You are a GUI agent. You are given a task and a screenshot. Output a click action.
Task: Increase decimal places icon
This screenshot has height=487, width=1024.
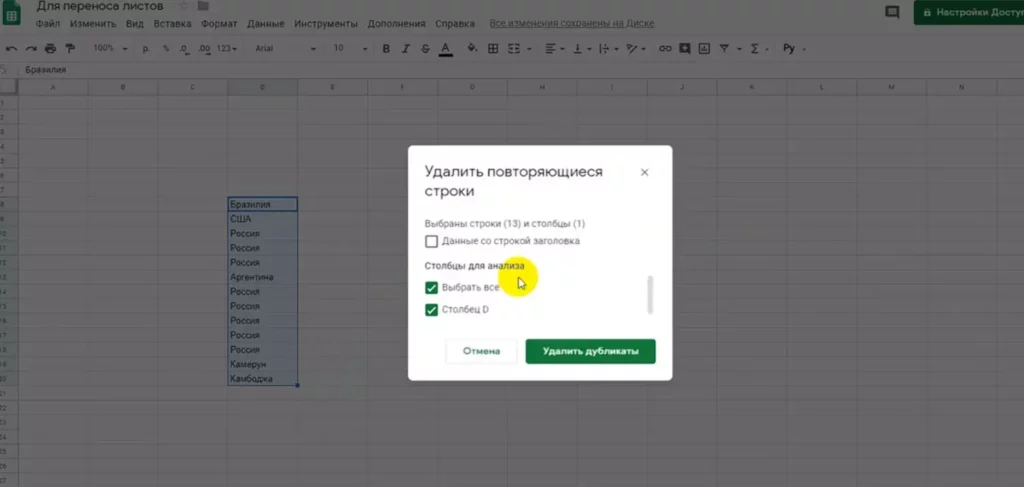point(204,49)
